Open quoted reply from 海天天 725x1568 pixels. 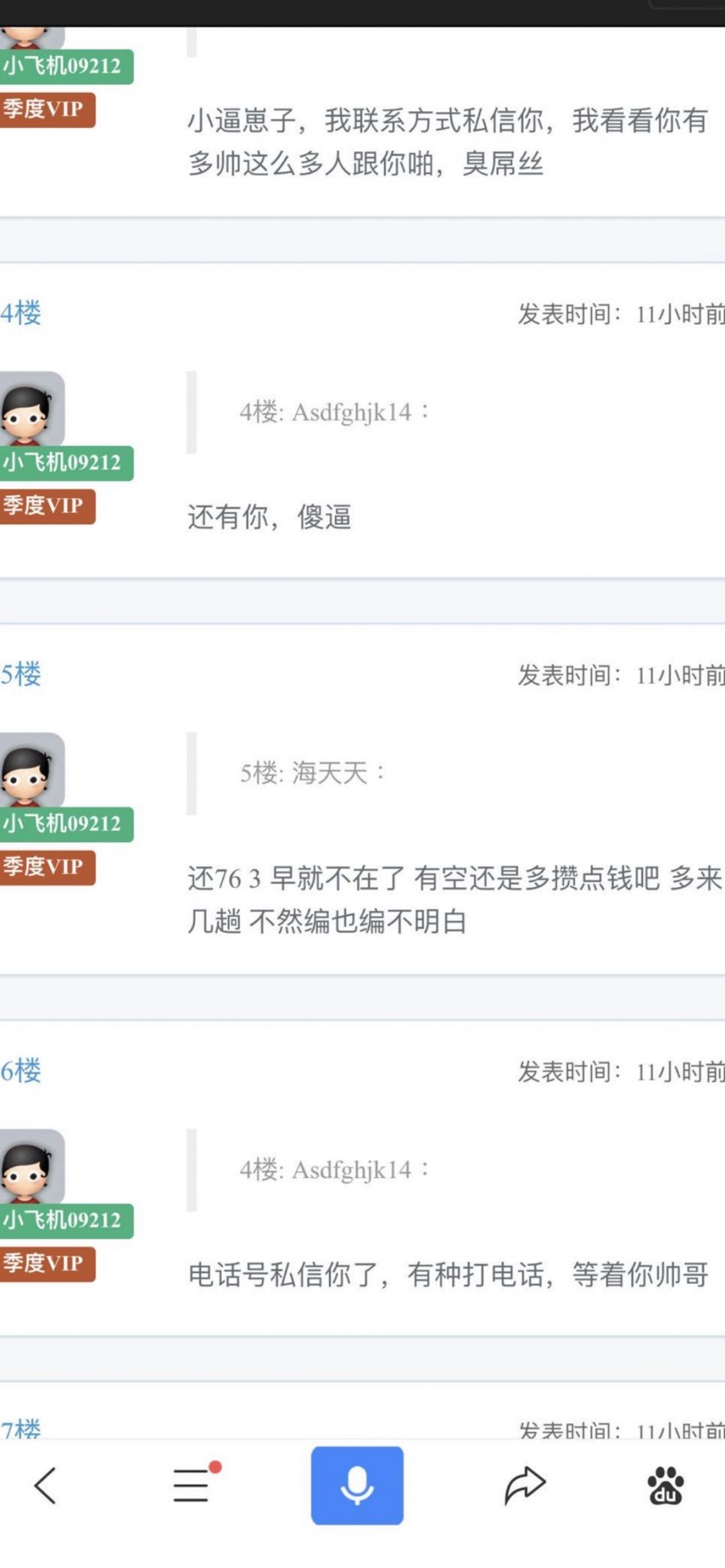click(312, 773)
